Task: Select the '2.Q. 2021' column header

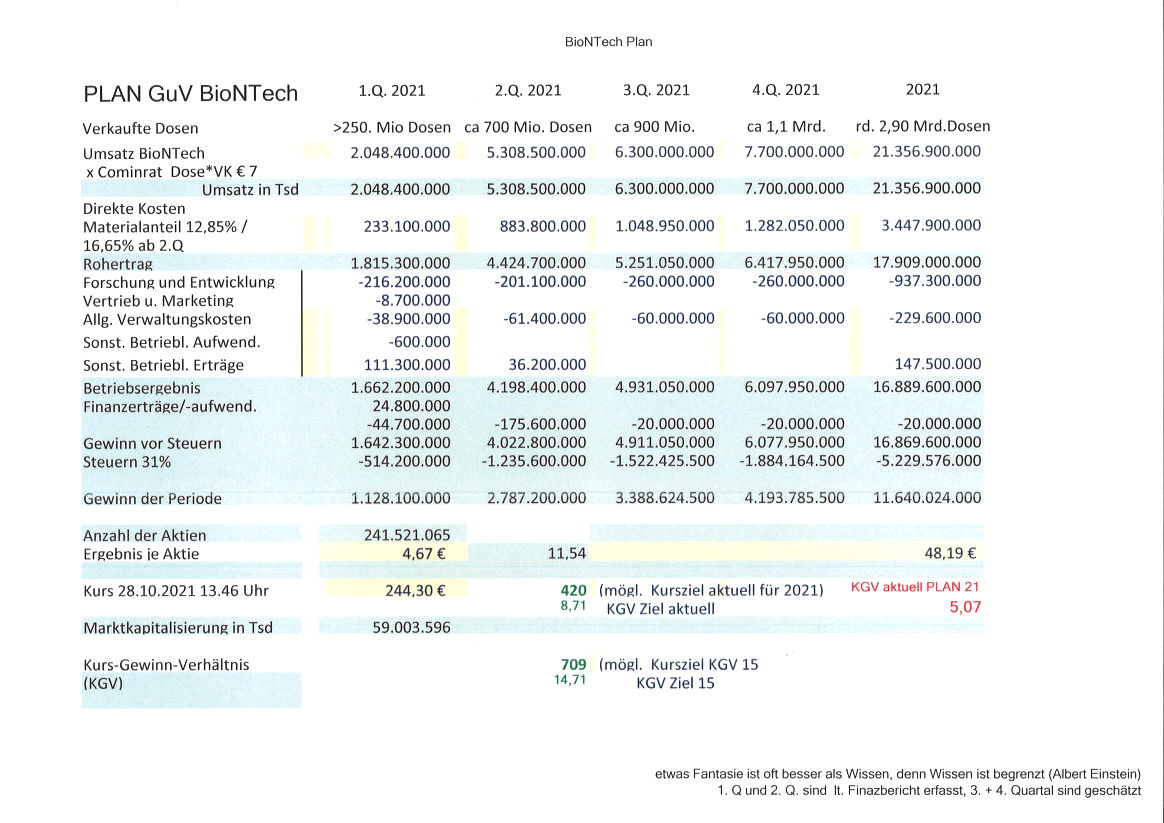Action: point(528,91)
